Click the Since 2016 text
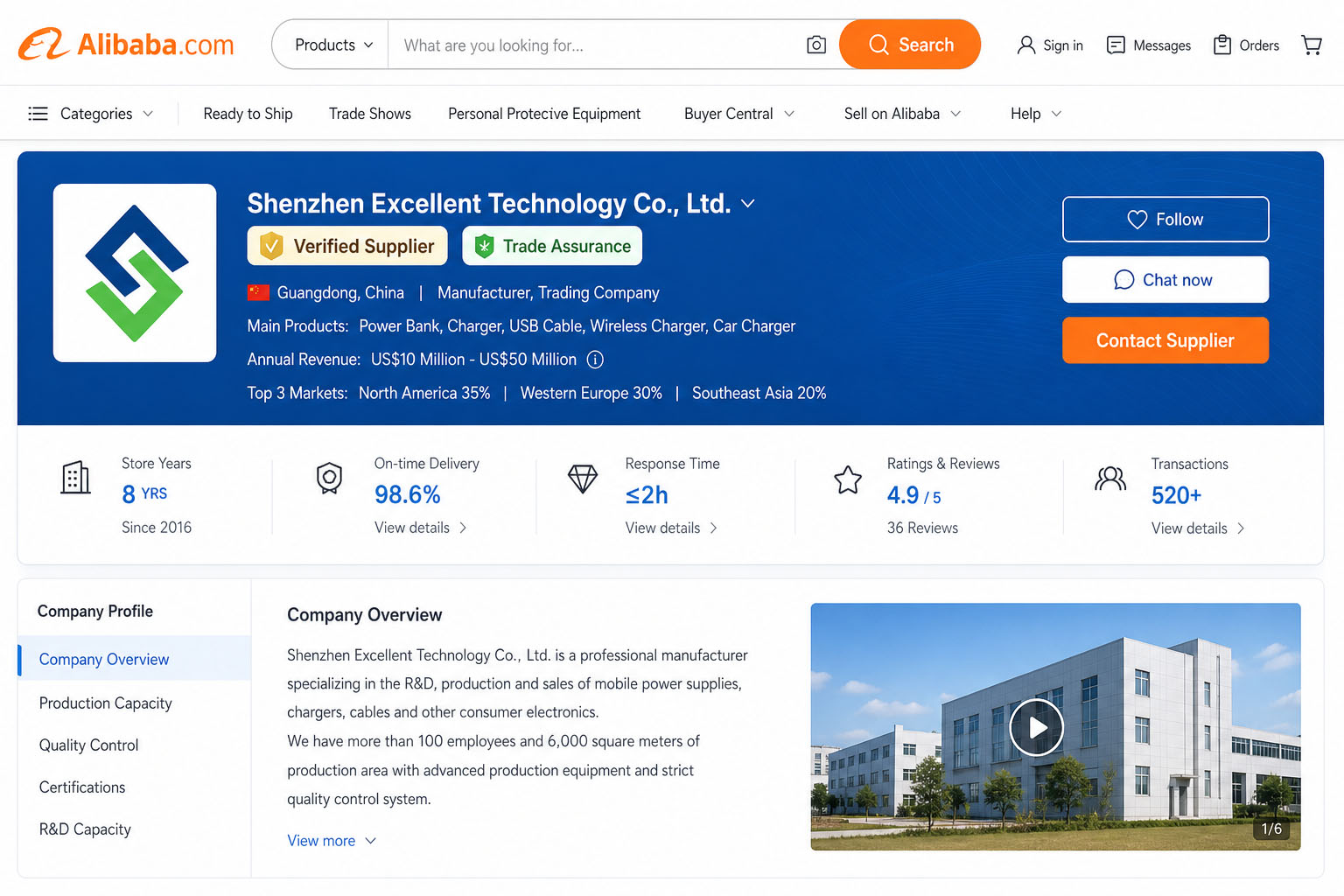Screen dimensions: 1344x896 click(157, 527)
